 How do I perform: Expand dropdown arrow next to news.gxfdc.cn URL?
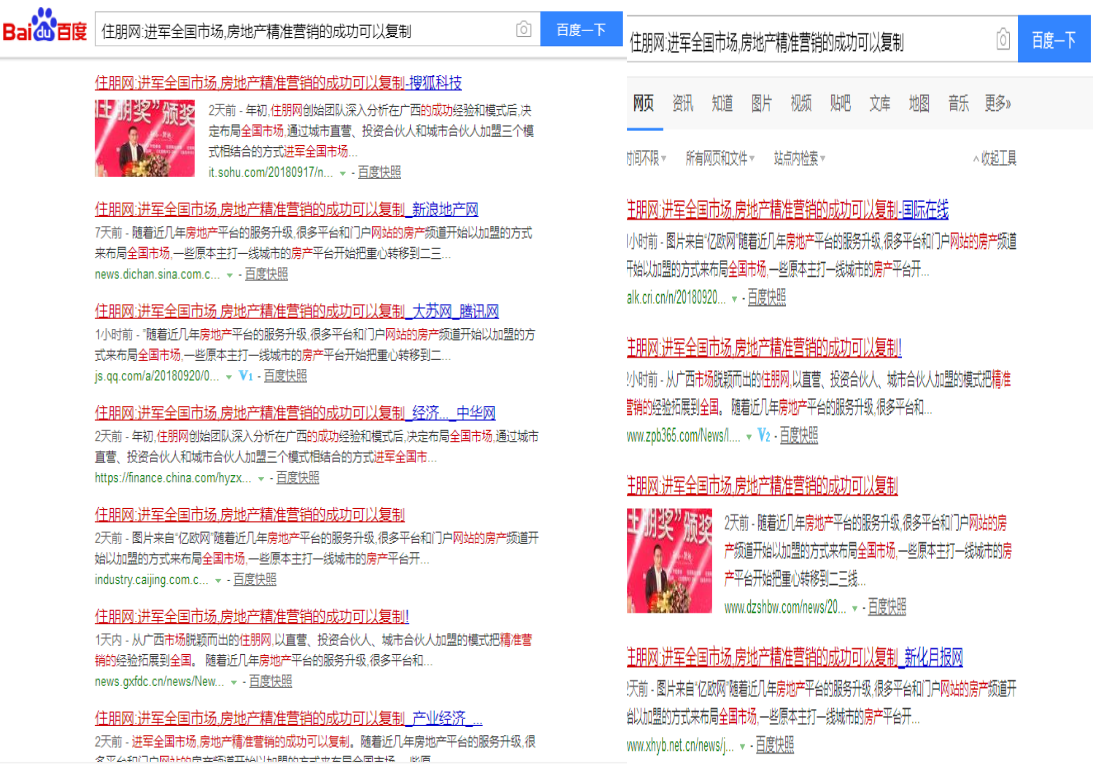click(x=234, y=682)
